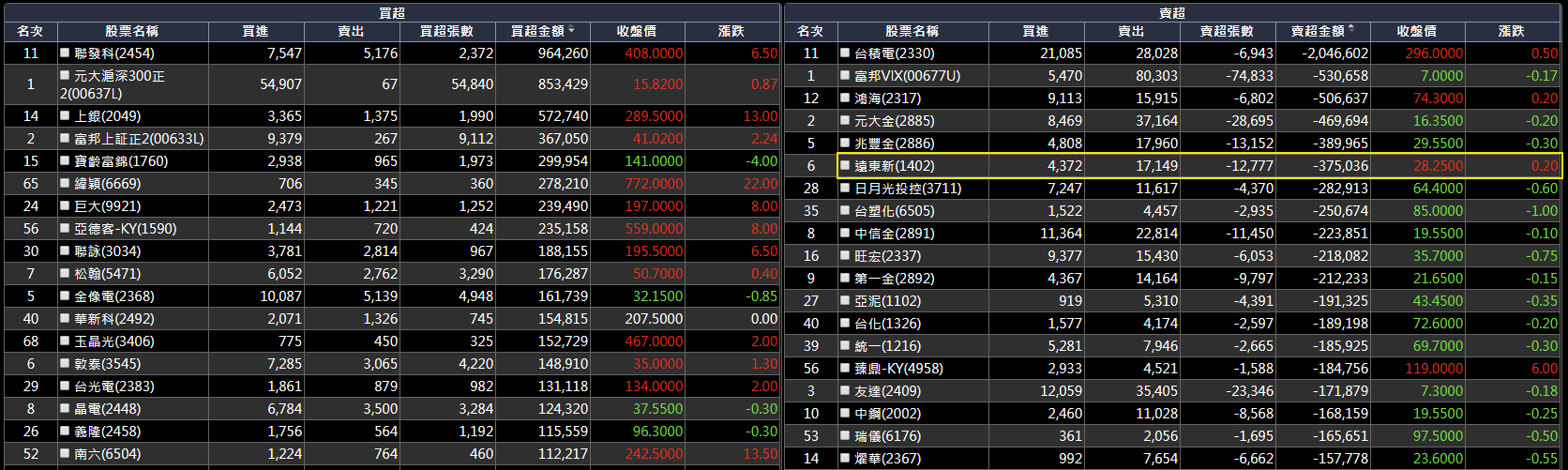
Task: Select stock name 日月光投控(3711)
Action: 908,189
